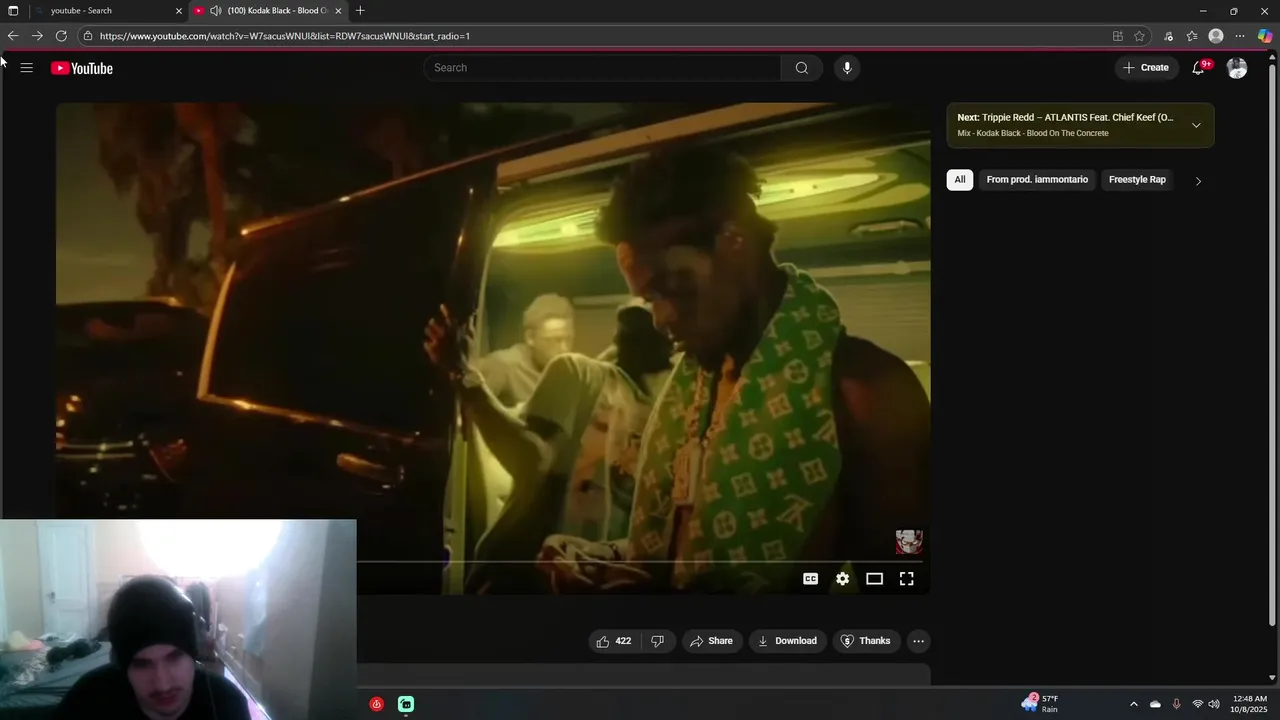
Task: Open the green taskbar app icon
Action: [406, 704]
